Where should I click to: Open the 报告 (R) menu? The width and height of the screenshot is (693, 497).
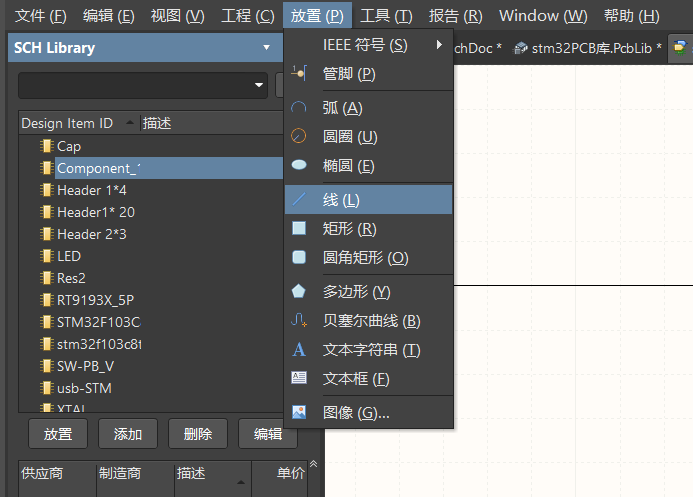point(456,16)
